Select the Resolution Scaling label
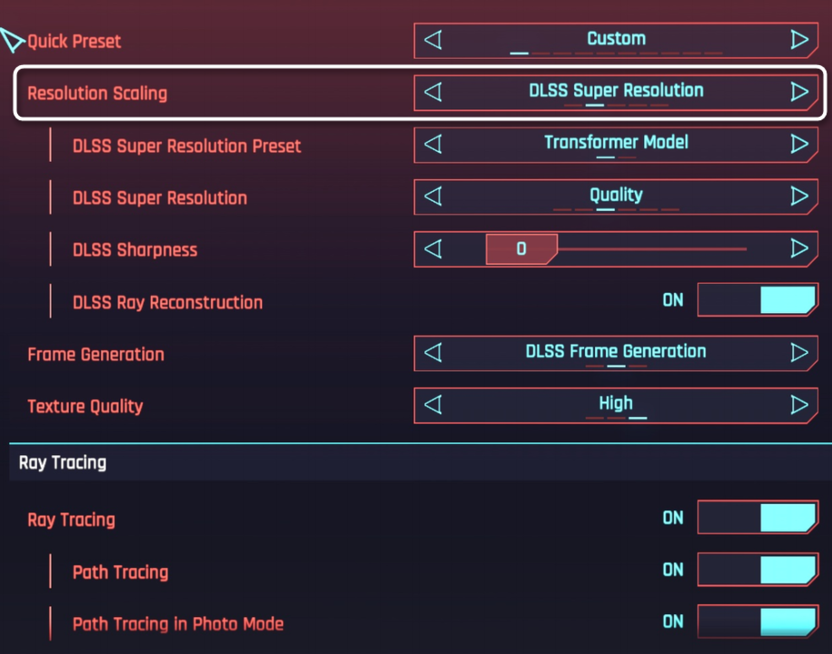Screen dimensions: 832x654 (97, 93)
